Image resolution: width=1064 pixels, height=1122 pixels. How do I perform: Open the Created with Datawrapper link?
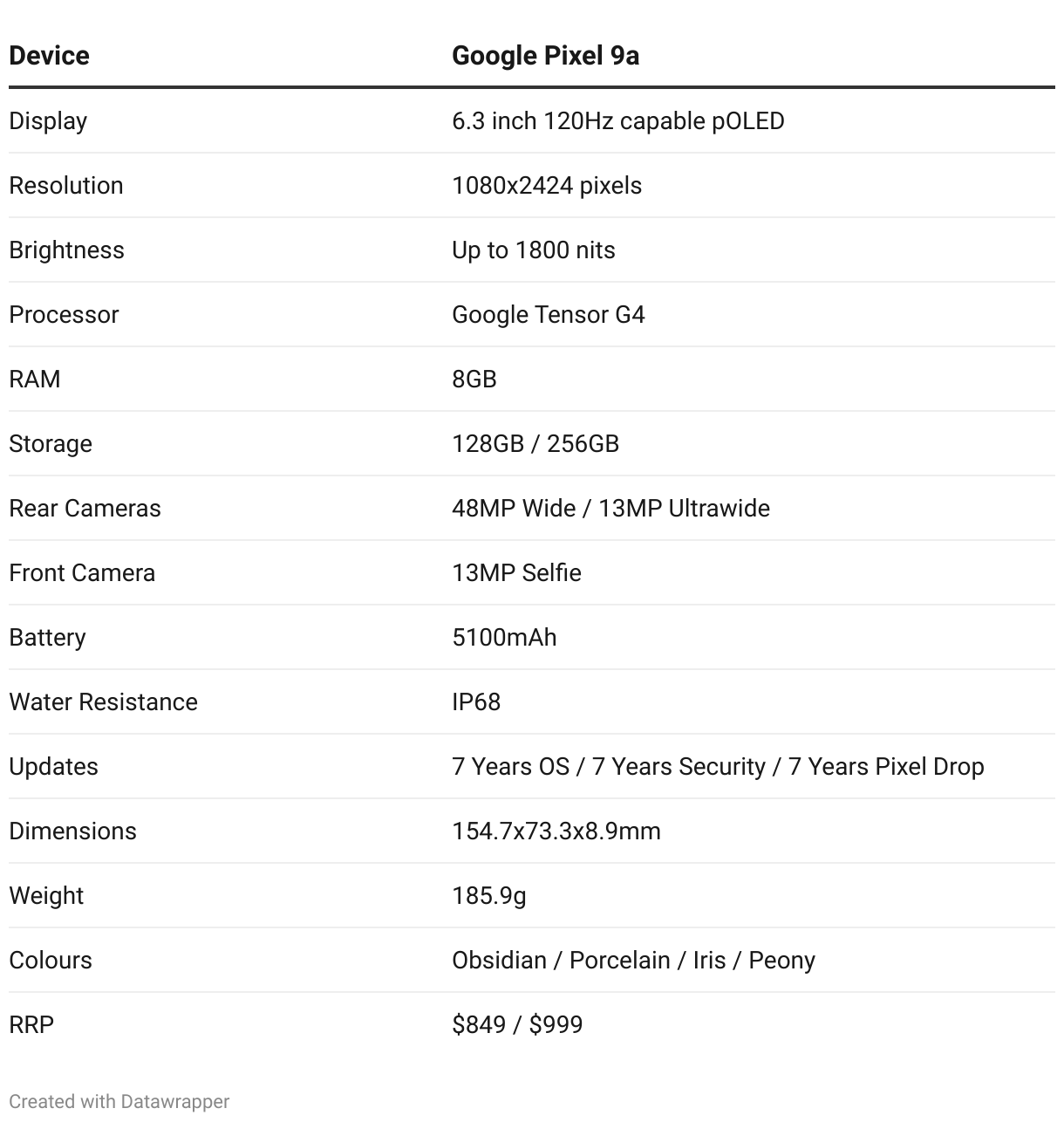point(119,1102)
